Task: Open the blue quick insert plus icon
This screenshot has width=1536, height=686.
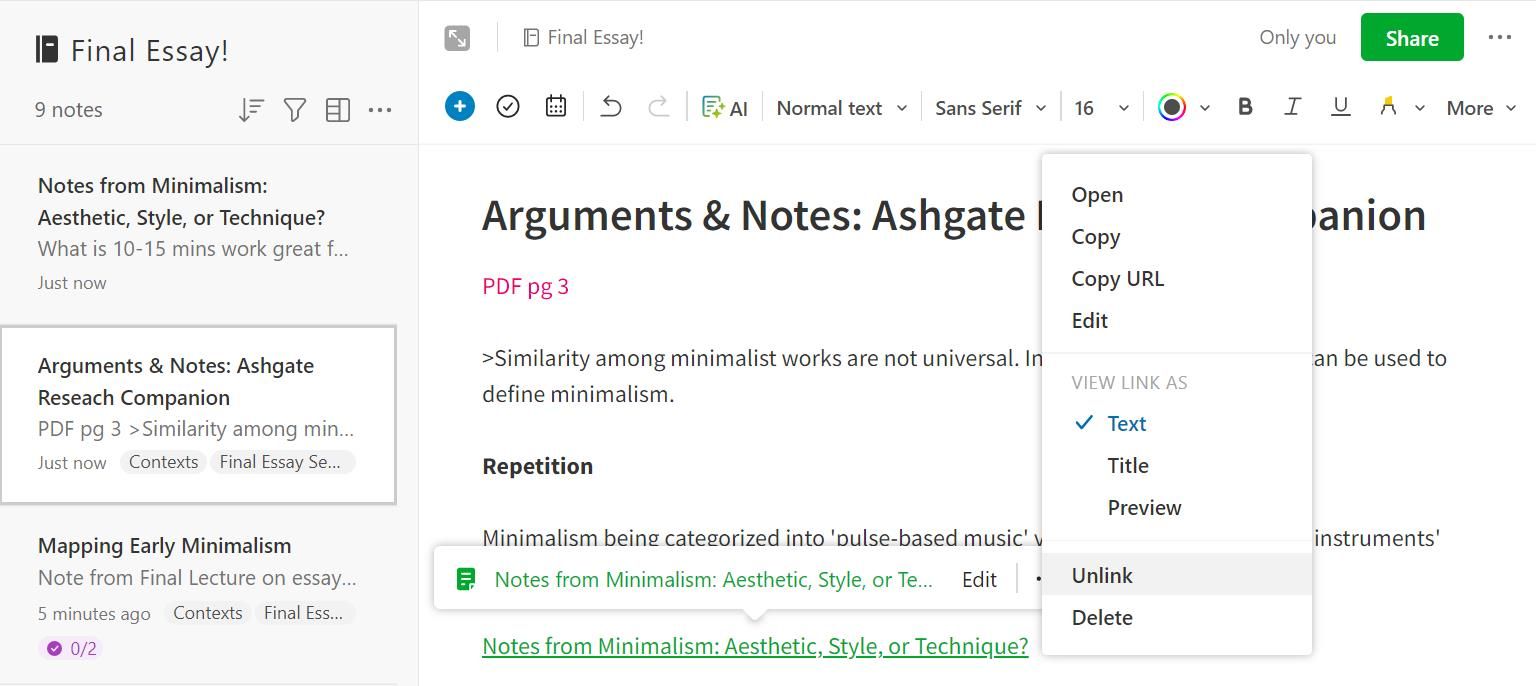Action: [x=459, y=106]
